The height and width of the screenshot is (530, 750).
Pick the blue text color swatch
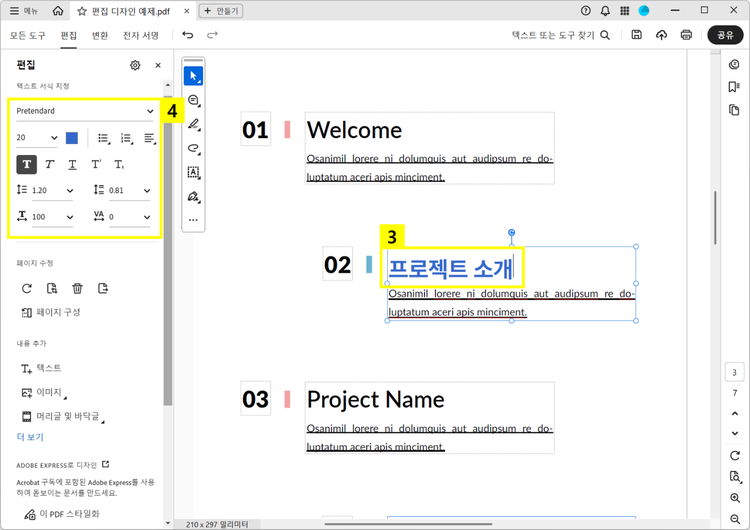[x=72, y=138]
